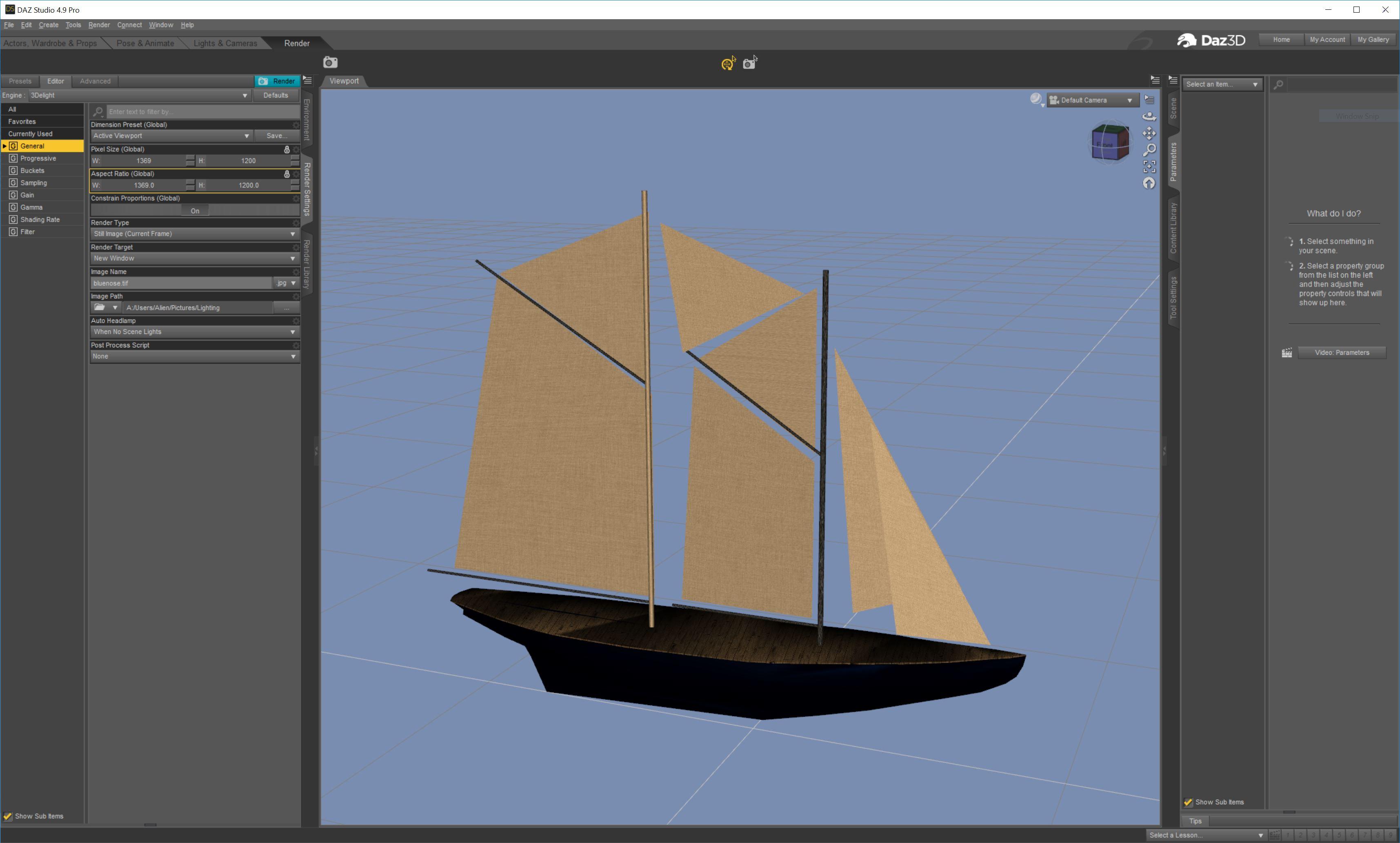Click the frame selection viewport icon
This screenshot has width=1400, height=843.
coord(1149,167)
